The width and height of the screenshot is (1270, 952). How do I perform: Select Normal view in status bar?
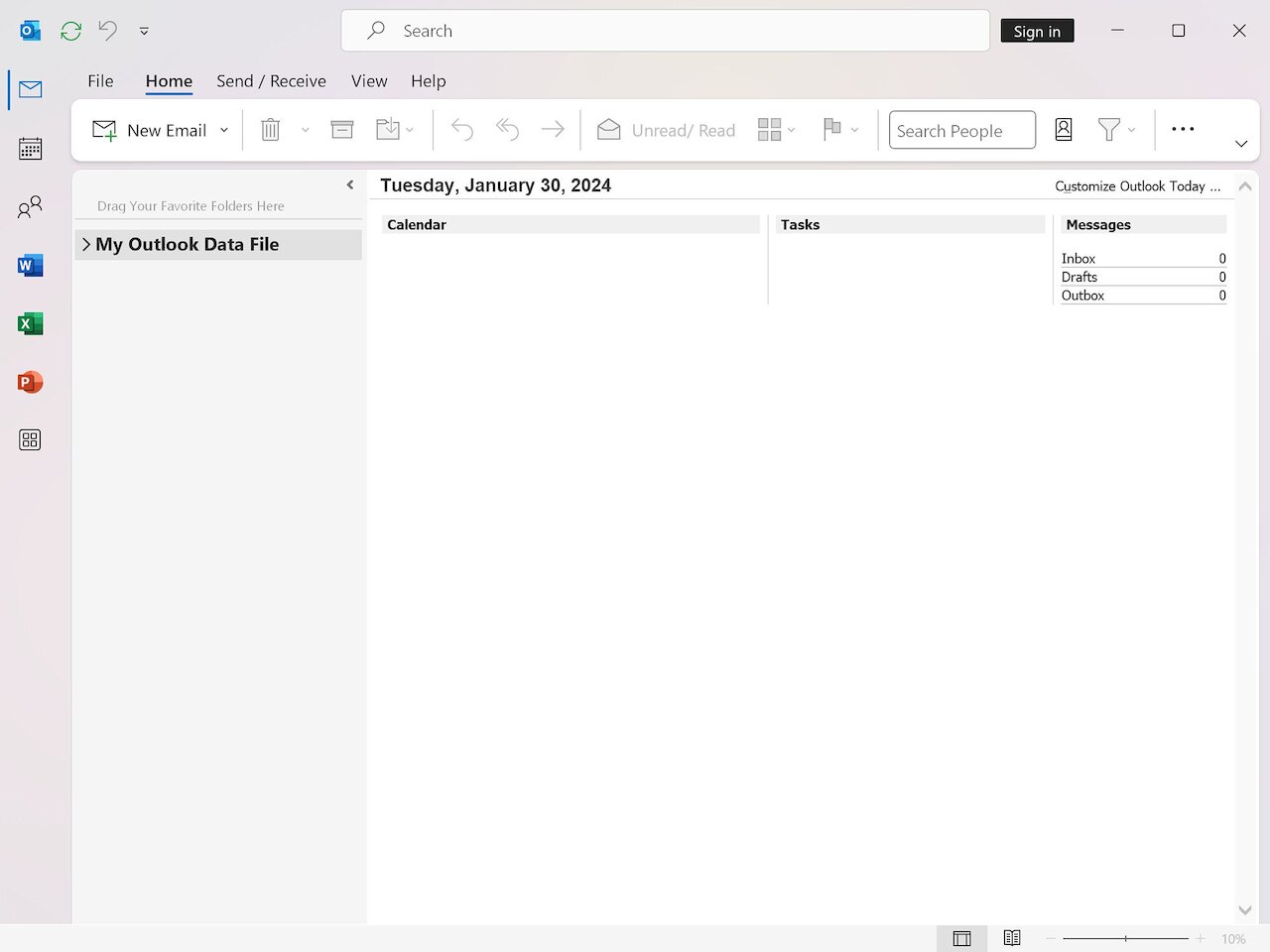click(x=961, y=938)
